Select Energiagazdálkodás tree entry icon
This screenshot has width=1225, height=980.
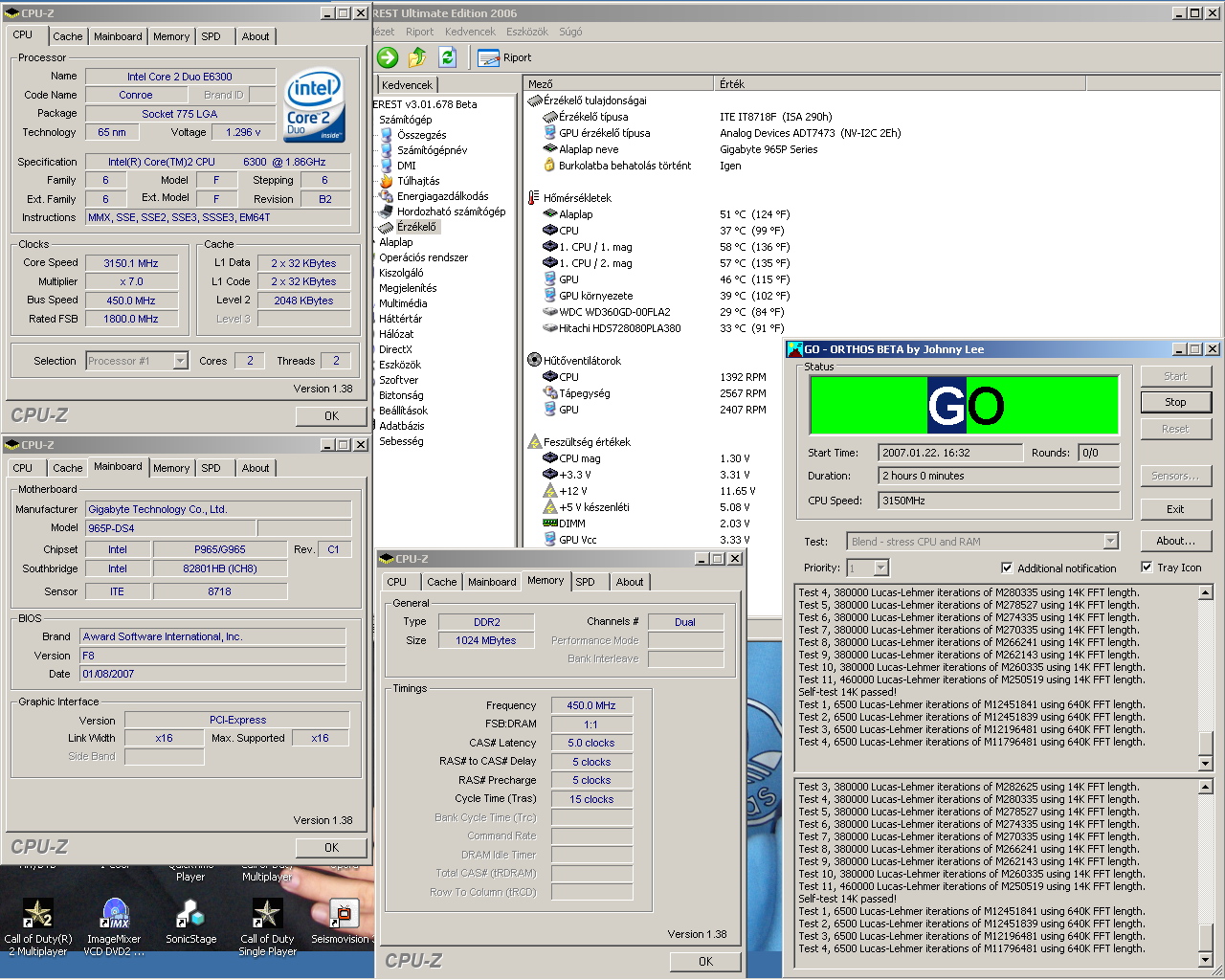pyautogui.click(x=387, y=196)
